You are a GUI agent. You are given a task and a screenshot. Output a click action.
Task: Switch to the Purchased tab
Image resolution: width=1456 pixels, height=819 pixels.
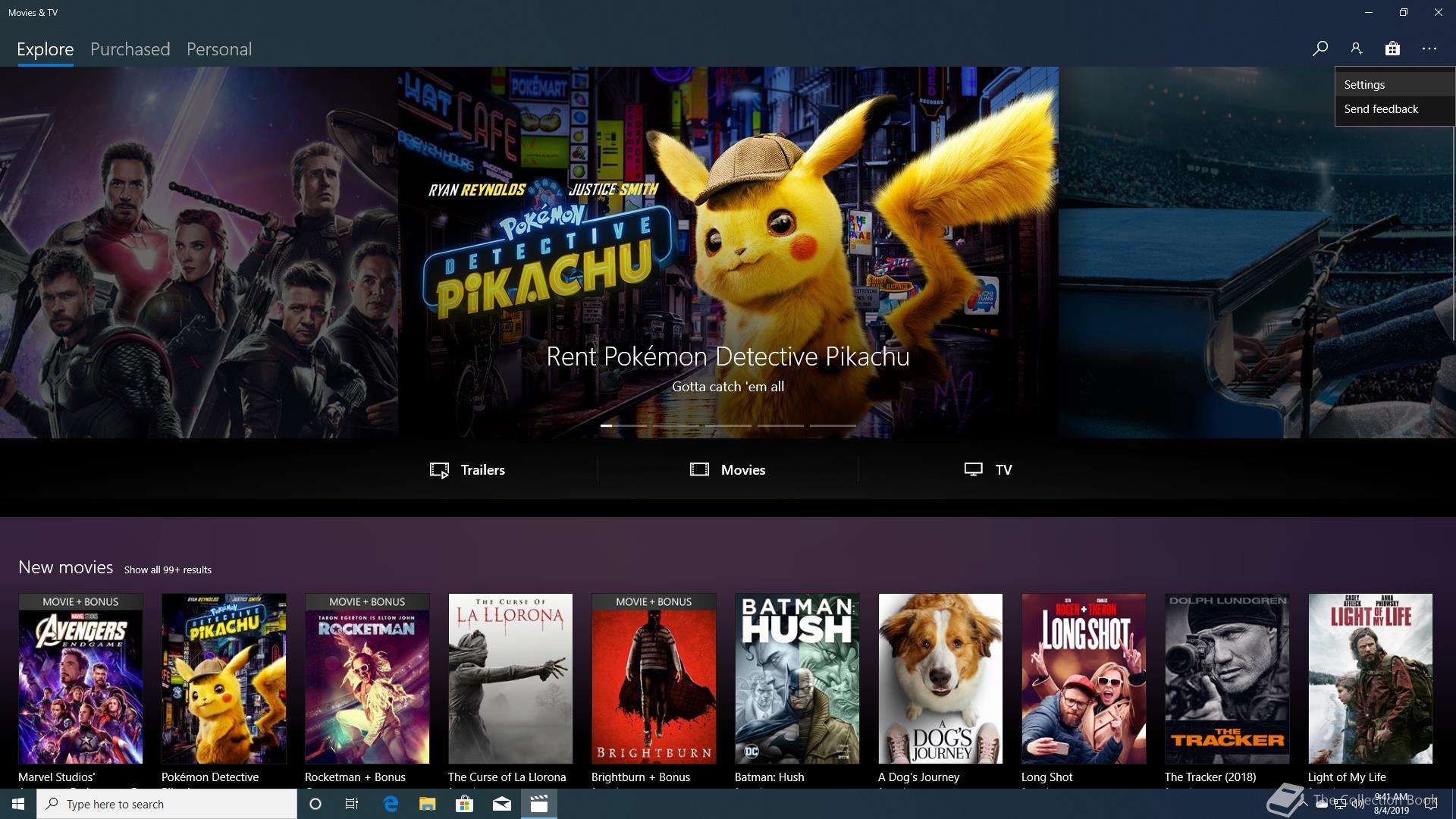[x=130, y=49]
